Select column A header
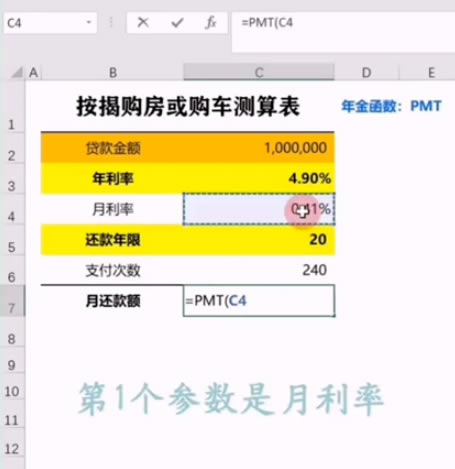The width and height of the screenshot is (455, 469). 33,72
